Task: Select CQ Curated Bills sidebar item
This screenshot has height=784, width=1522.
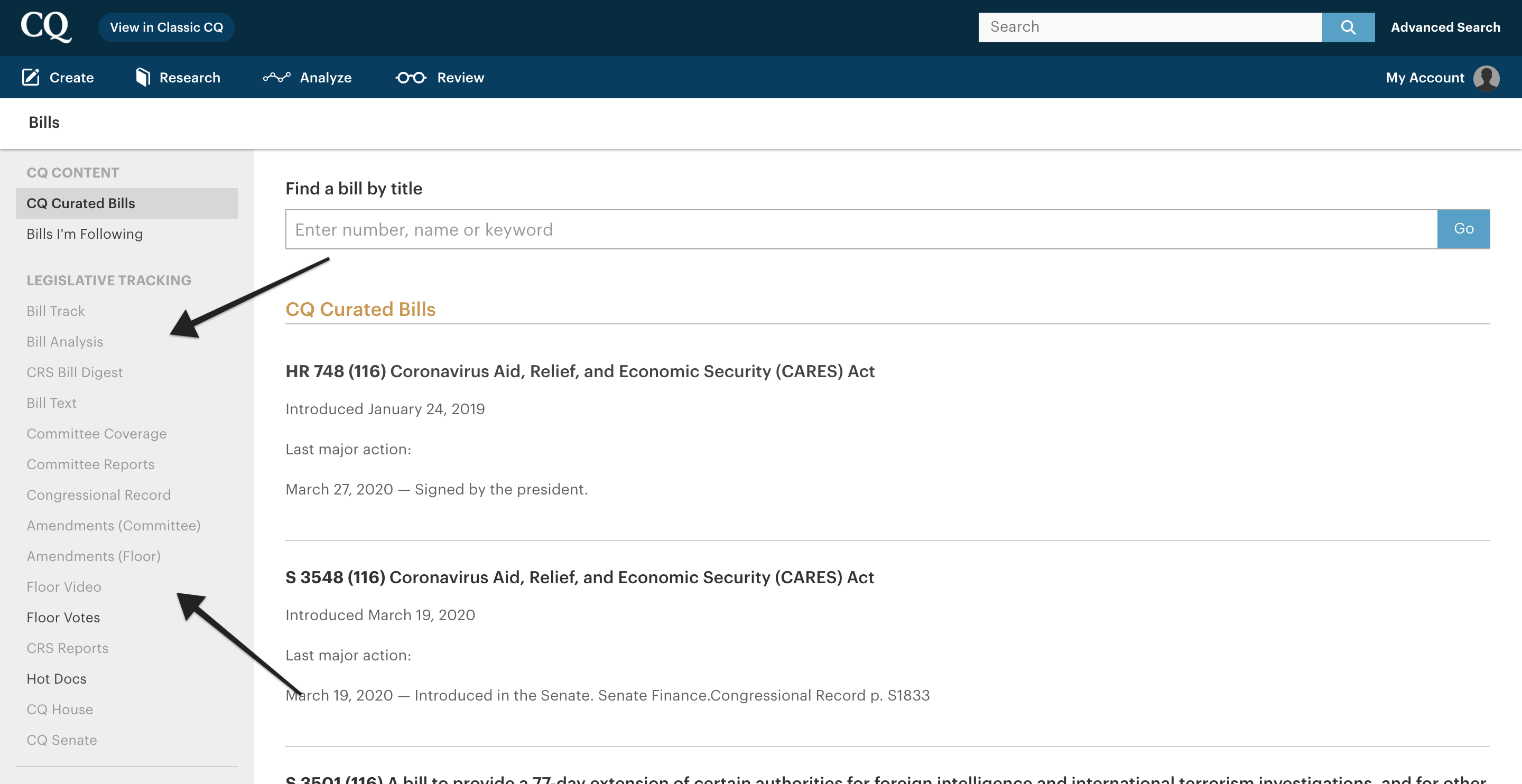Action: coord(81,203)
